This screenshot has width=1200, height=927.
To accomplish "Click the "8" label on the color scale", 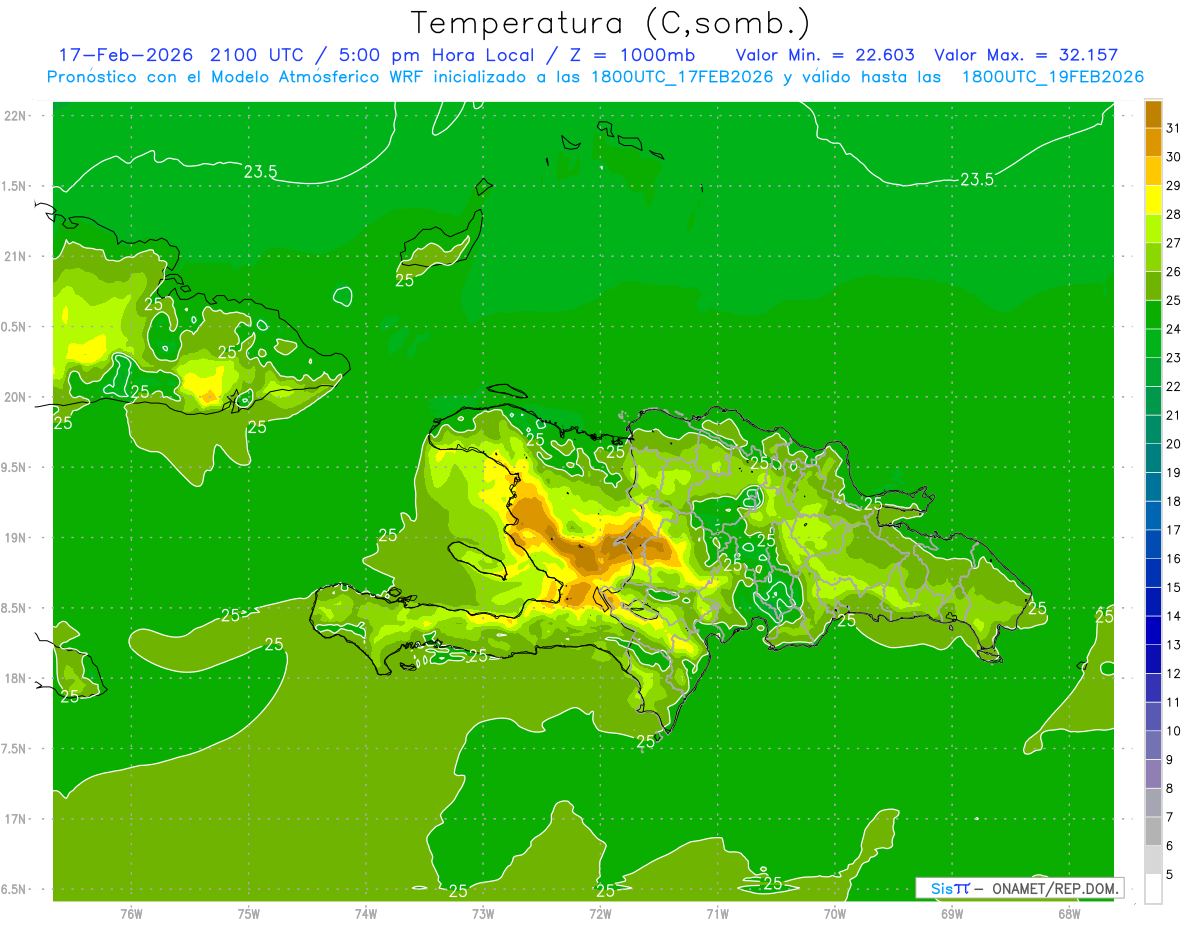I will [1170, 788].
